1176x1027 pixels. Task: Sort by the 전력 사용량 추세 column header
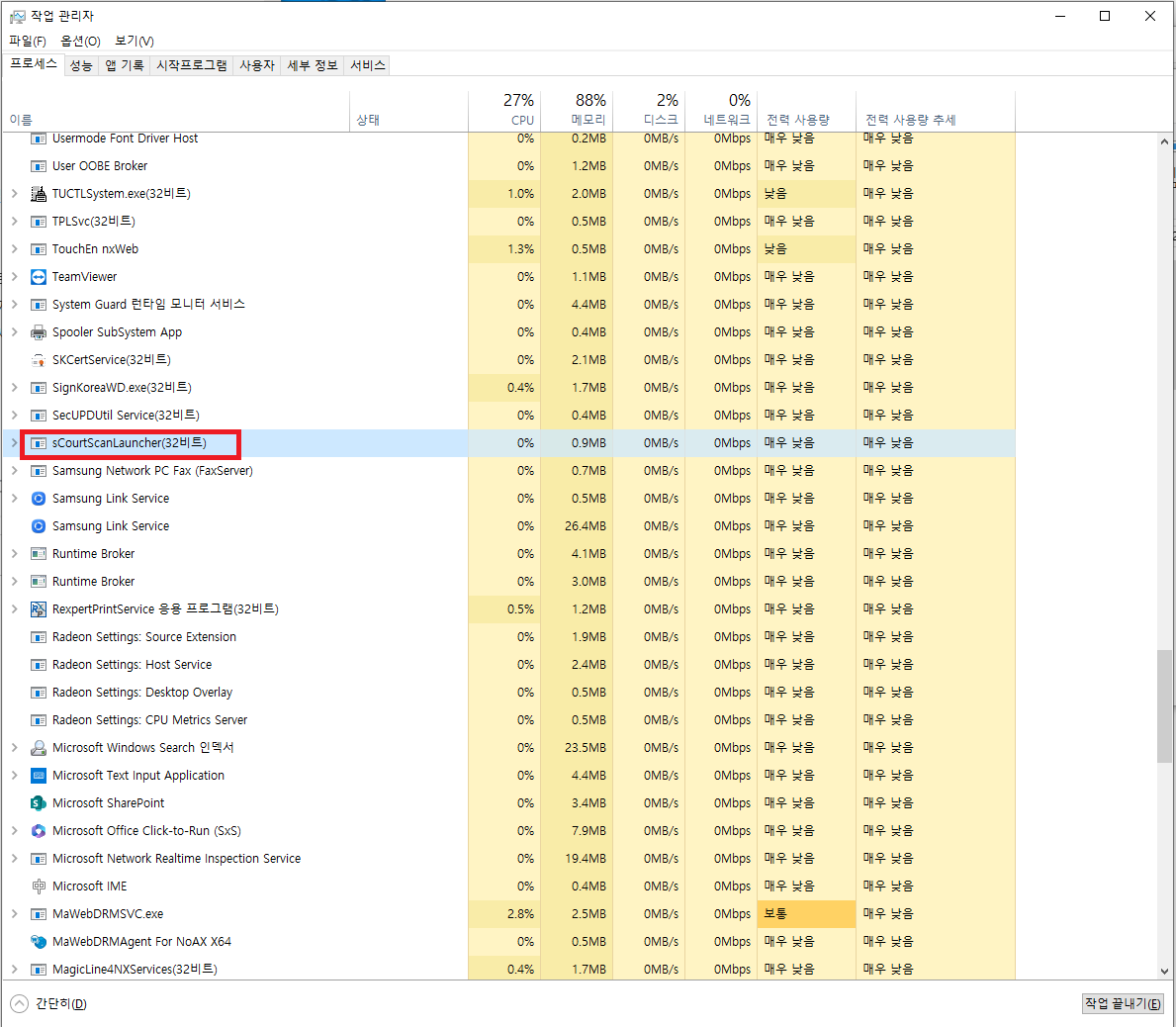(936, 111)
